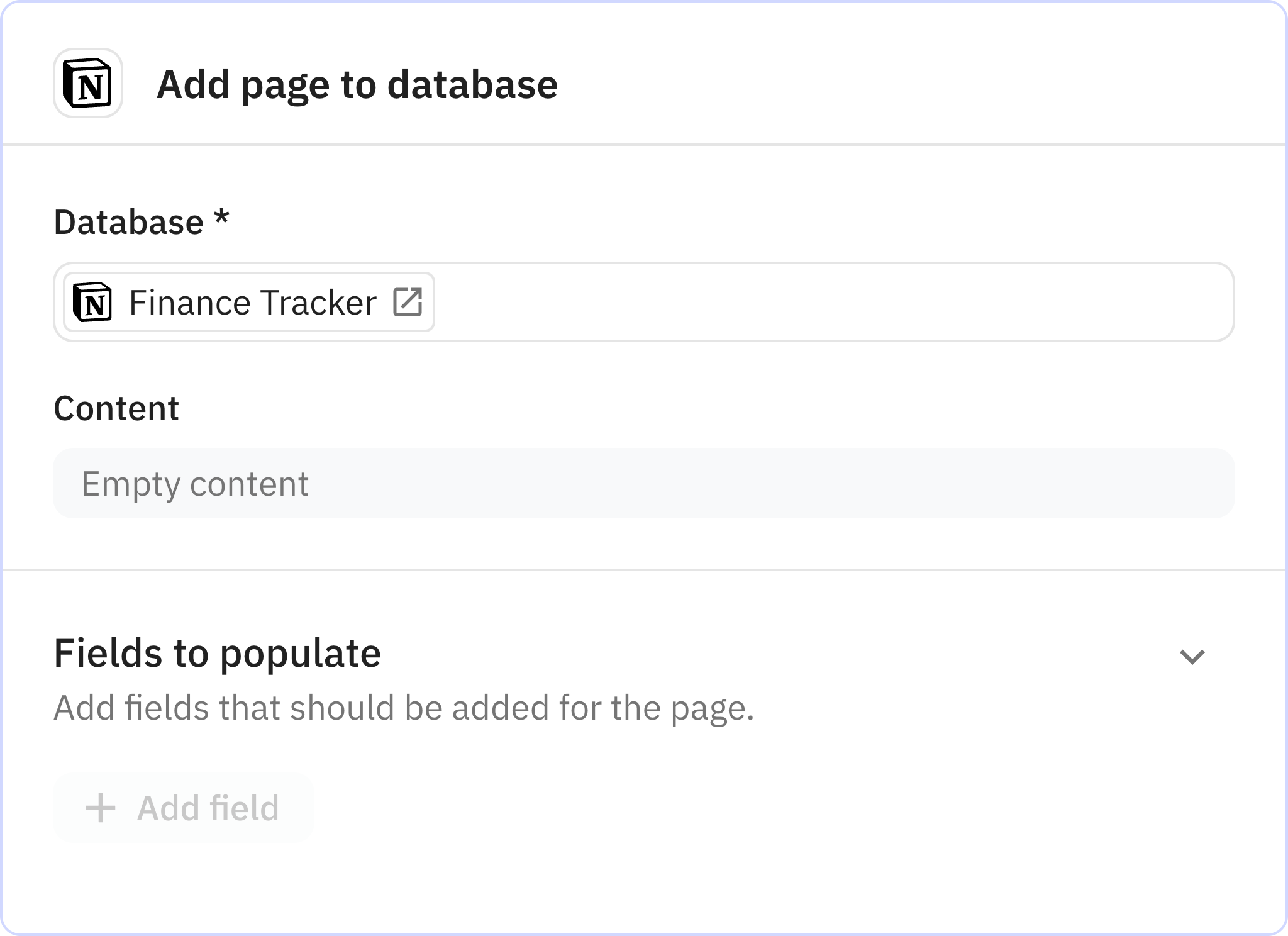Click the Finance Tracker chip to change database
Image resolution: width=1288 pixels, height=936 pixels.
click(250, 303)
